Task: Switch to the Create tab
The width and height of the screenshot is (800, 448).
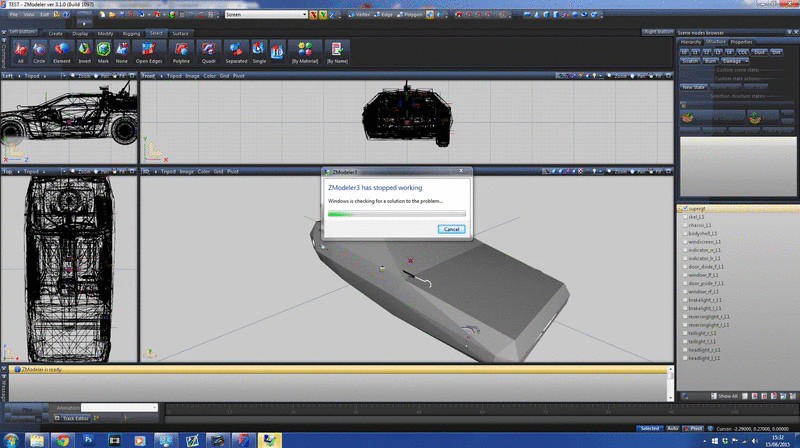Action: (56, 33)
